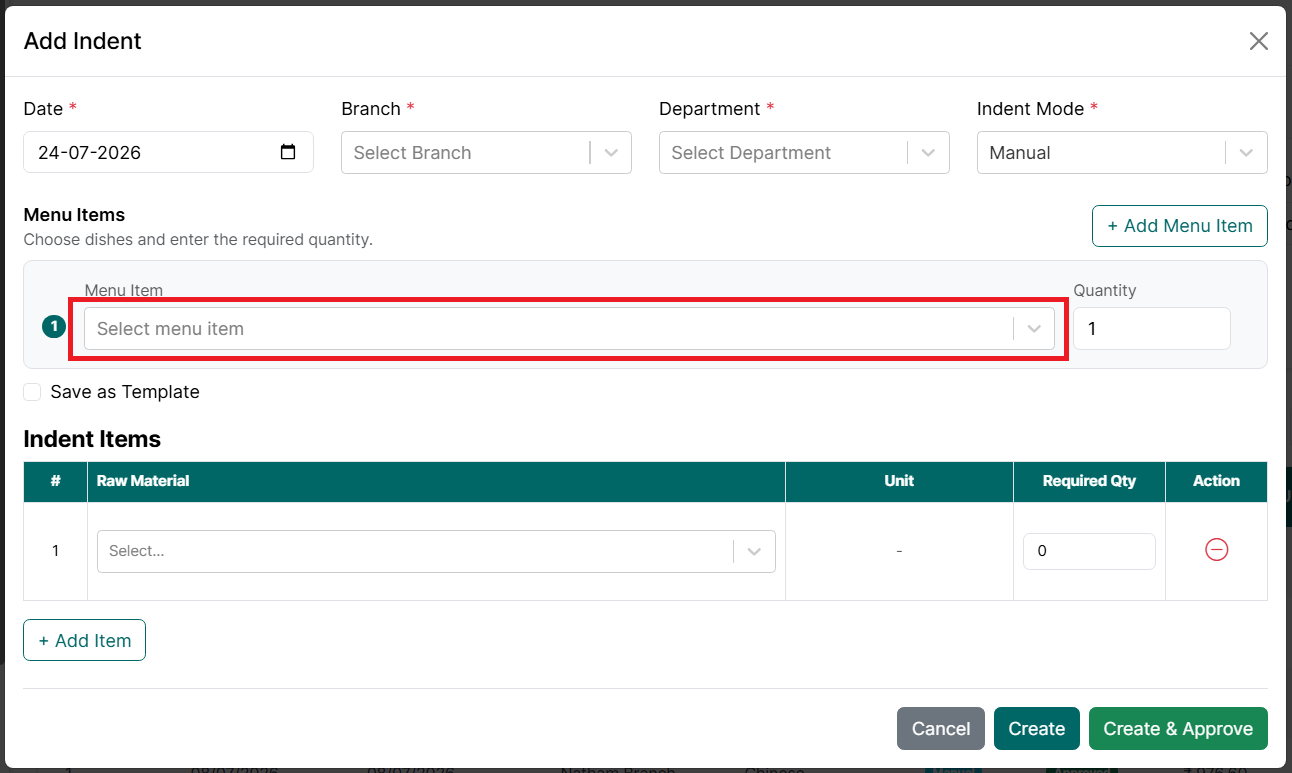The image size is (1292, 773).
Task: Click the Required Qty column header
Action: click(x=1089, y=481)
